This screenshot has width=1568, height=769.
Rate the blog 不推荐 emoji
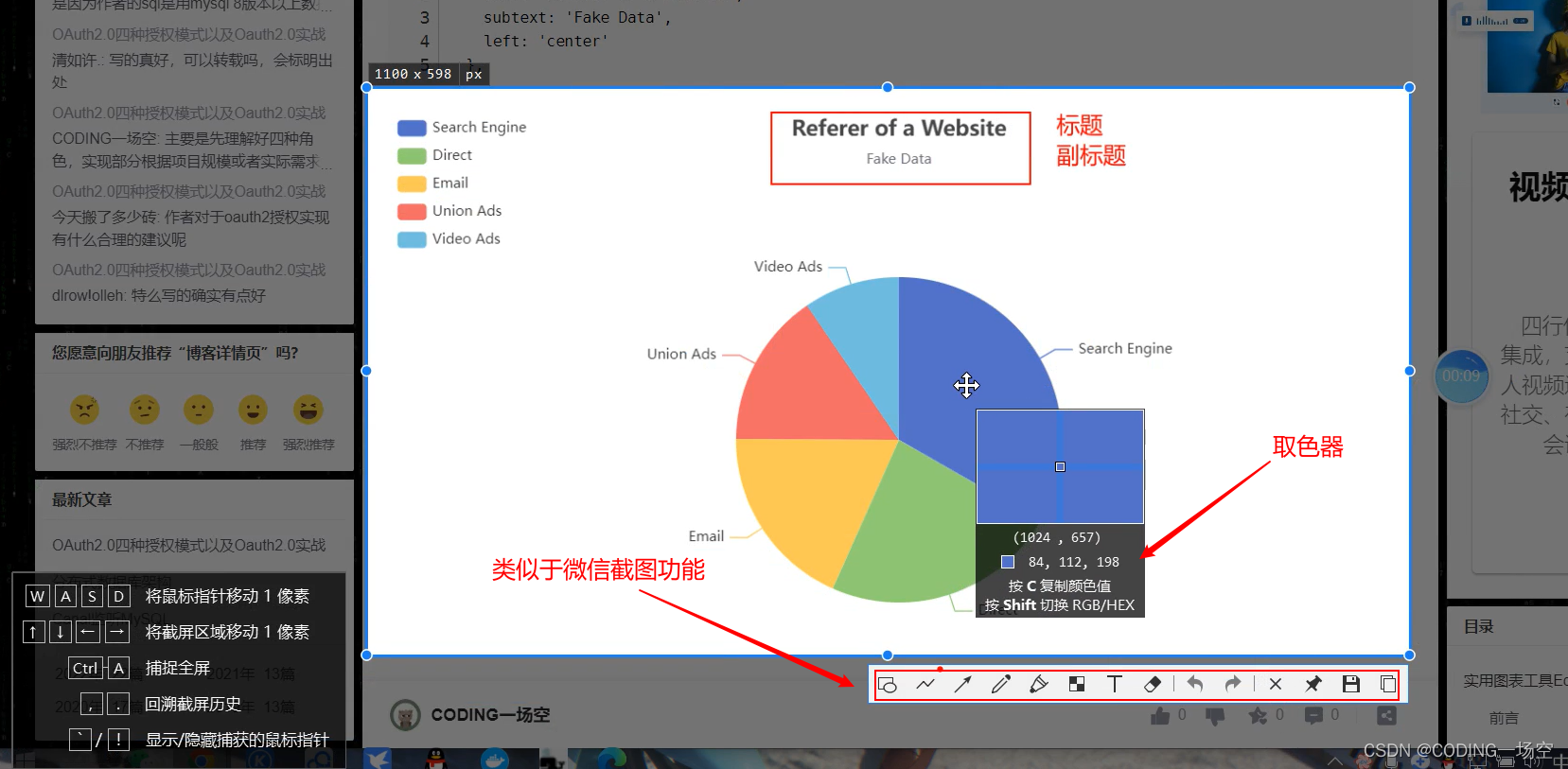(144, 410)
